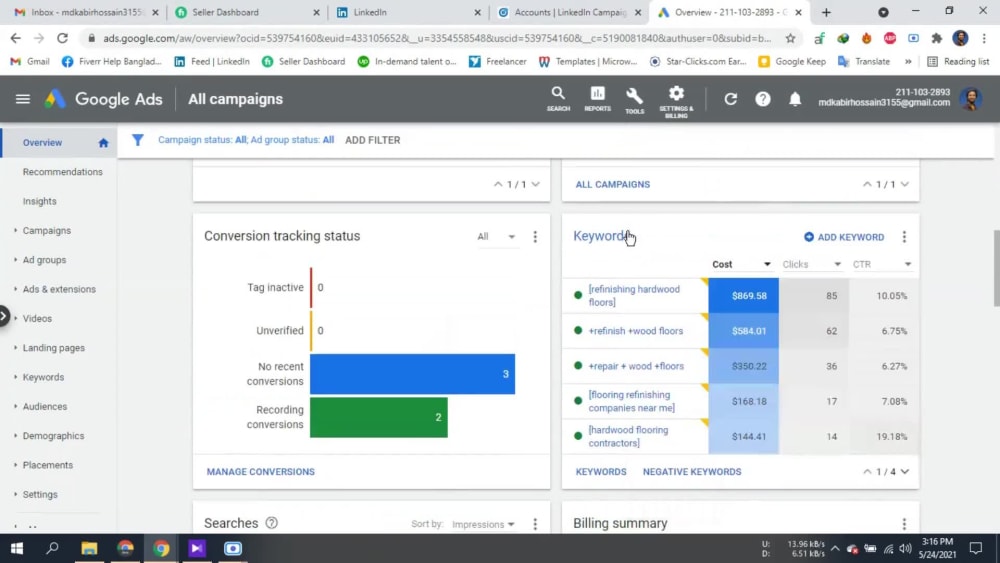
Task: Open Settings & Billing gear
Action: click(x=676, y=102)
